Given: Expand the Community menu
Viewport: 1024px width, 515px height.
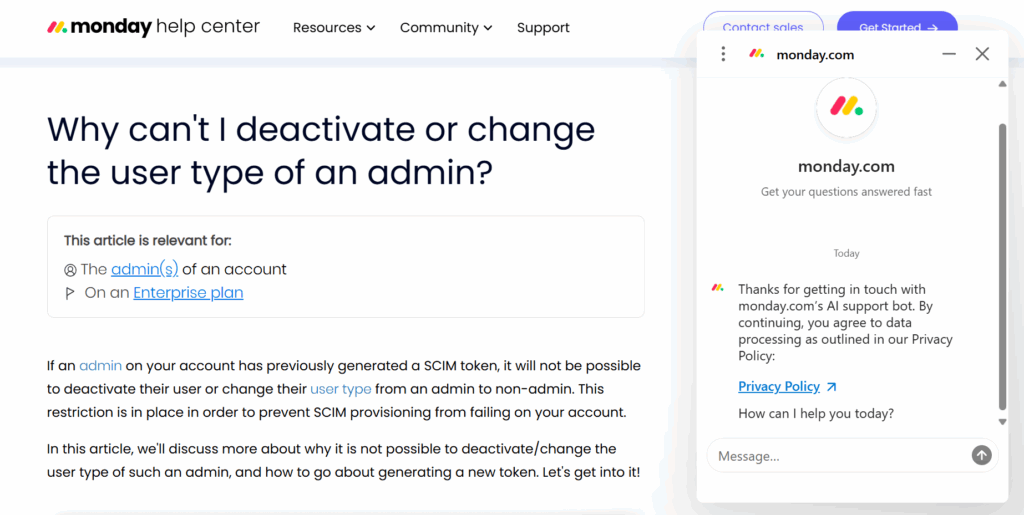Looking at the screenshot, I should (446, 27).
